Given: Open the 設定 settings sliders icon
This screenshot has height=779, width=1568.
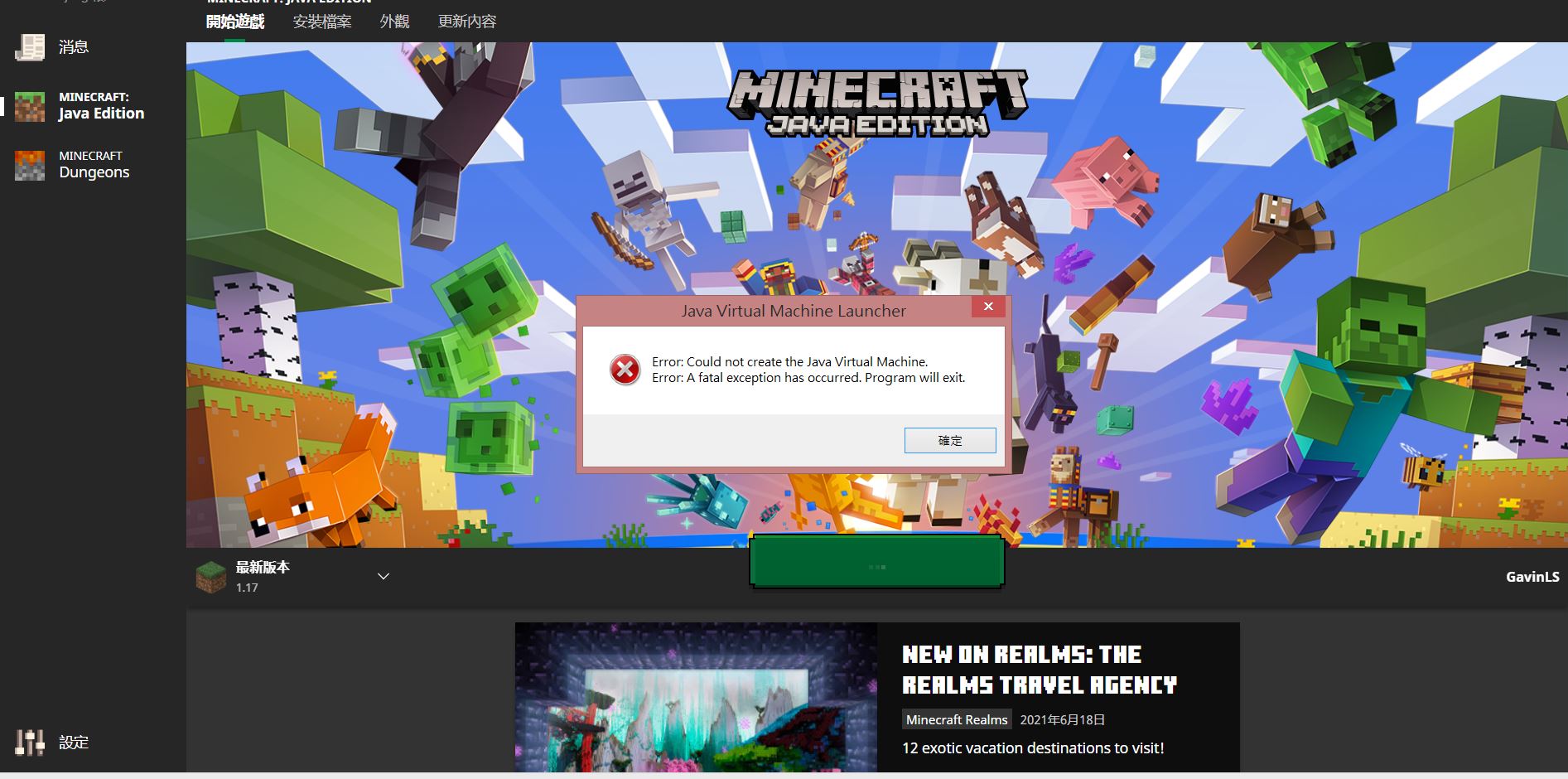Looking at the screenshot, I should (x=30, y=743).
